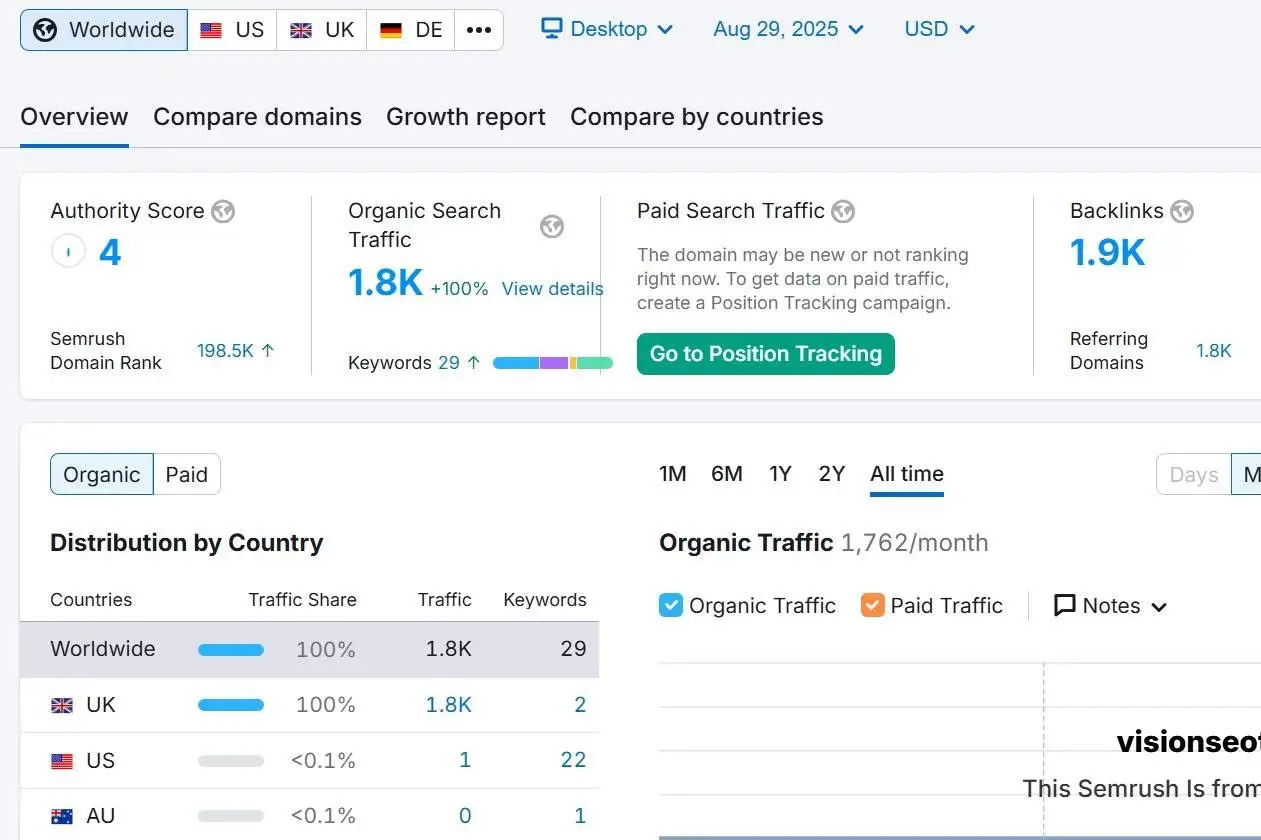1261x840 pixels.
Task: Click the Worldwide globe icon
Action: (x=44, y=29)
